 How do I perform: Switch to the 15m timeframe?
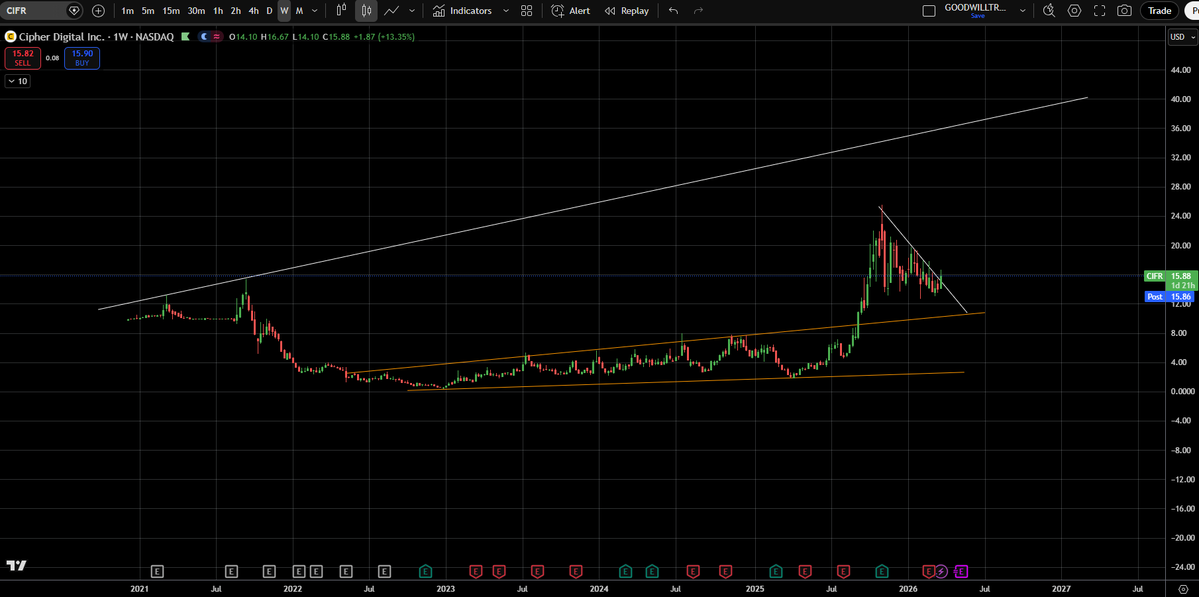pos(171,11)
